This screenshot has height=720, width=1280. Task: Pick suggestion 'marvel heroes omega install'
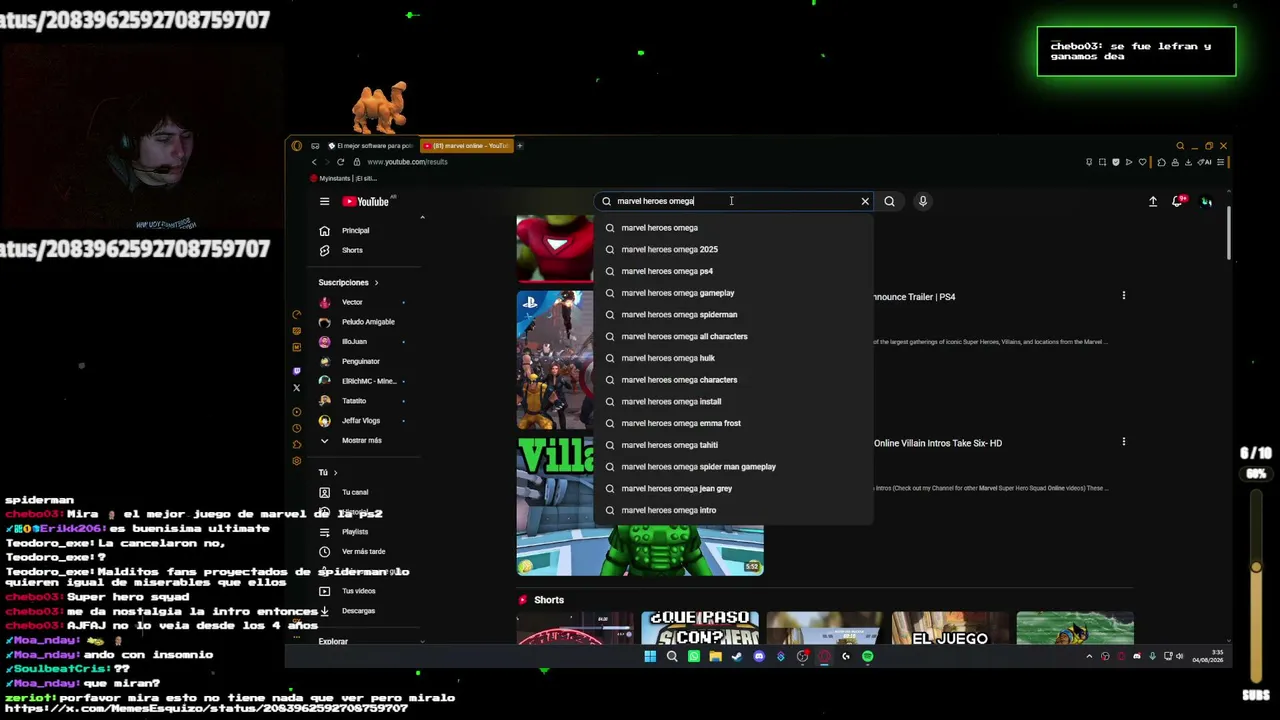point(733,401)
